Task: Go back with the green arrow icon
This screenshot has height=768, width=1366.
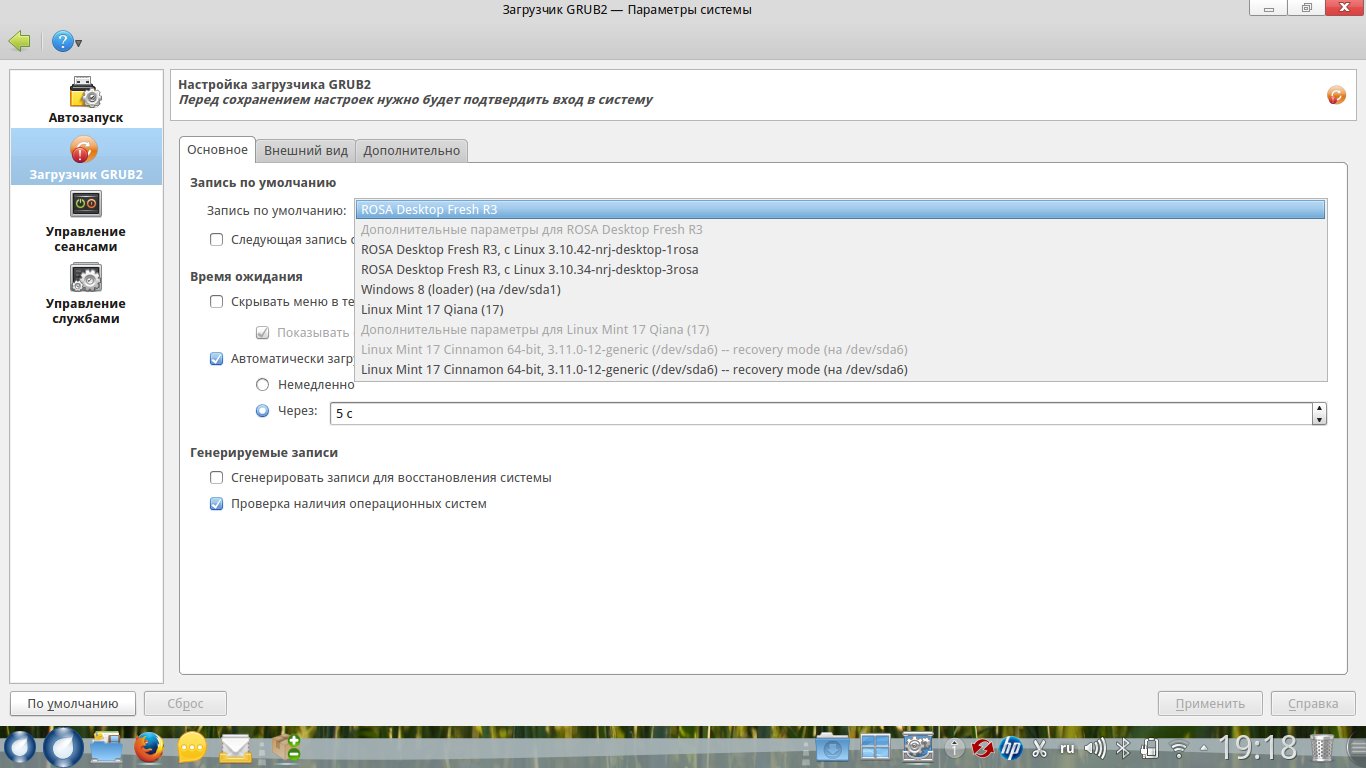Action: coord(19,41)
